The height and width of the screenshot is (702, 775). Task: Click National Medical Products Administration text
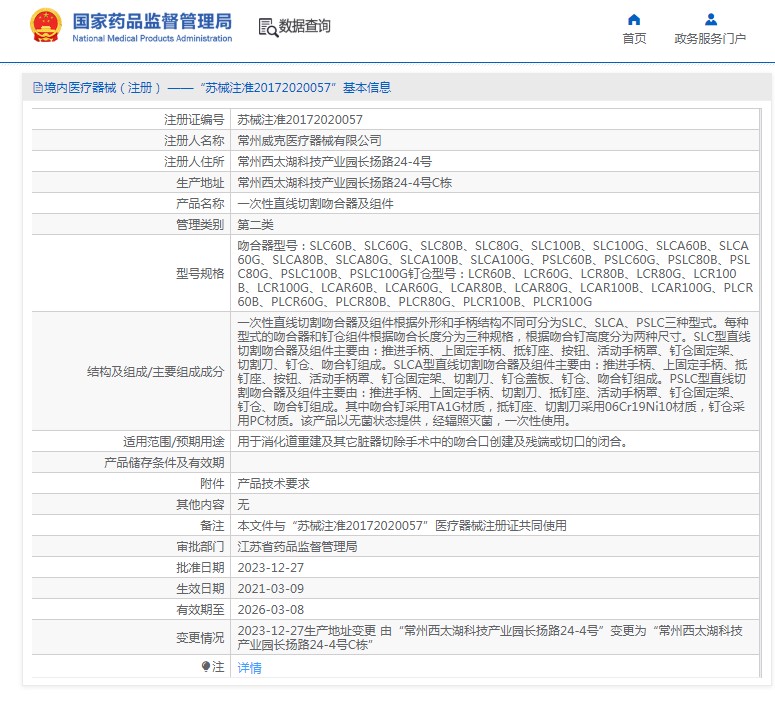152,39
